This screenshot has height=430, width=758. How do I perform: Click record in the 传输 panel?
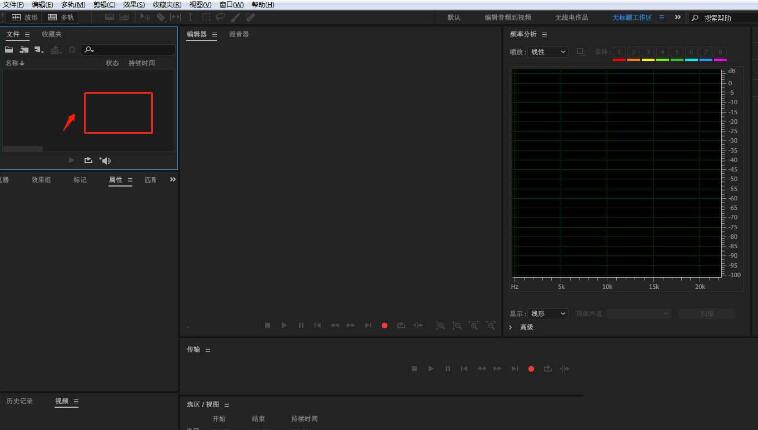pyautogui.click(x=531, y=369)
